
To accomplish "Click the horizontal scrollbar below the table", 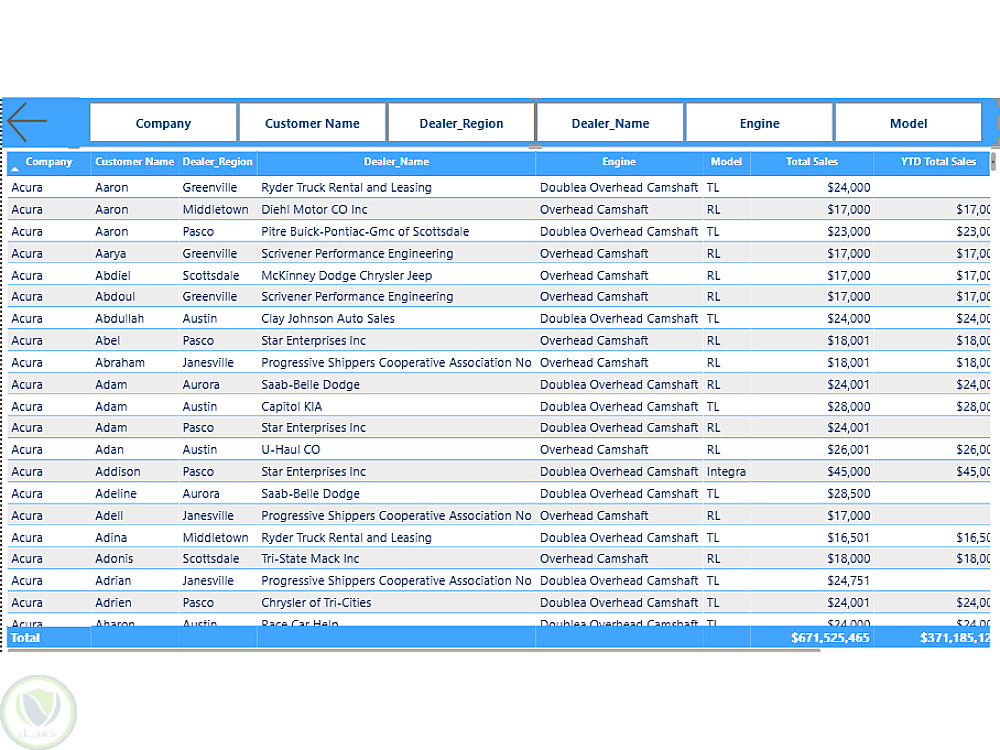I will pos(413,651).
